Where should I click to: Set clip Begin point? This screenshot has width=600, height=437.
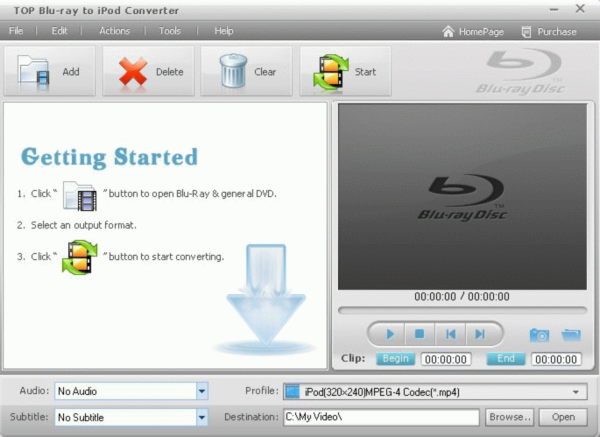pos(395,359)
